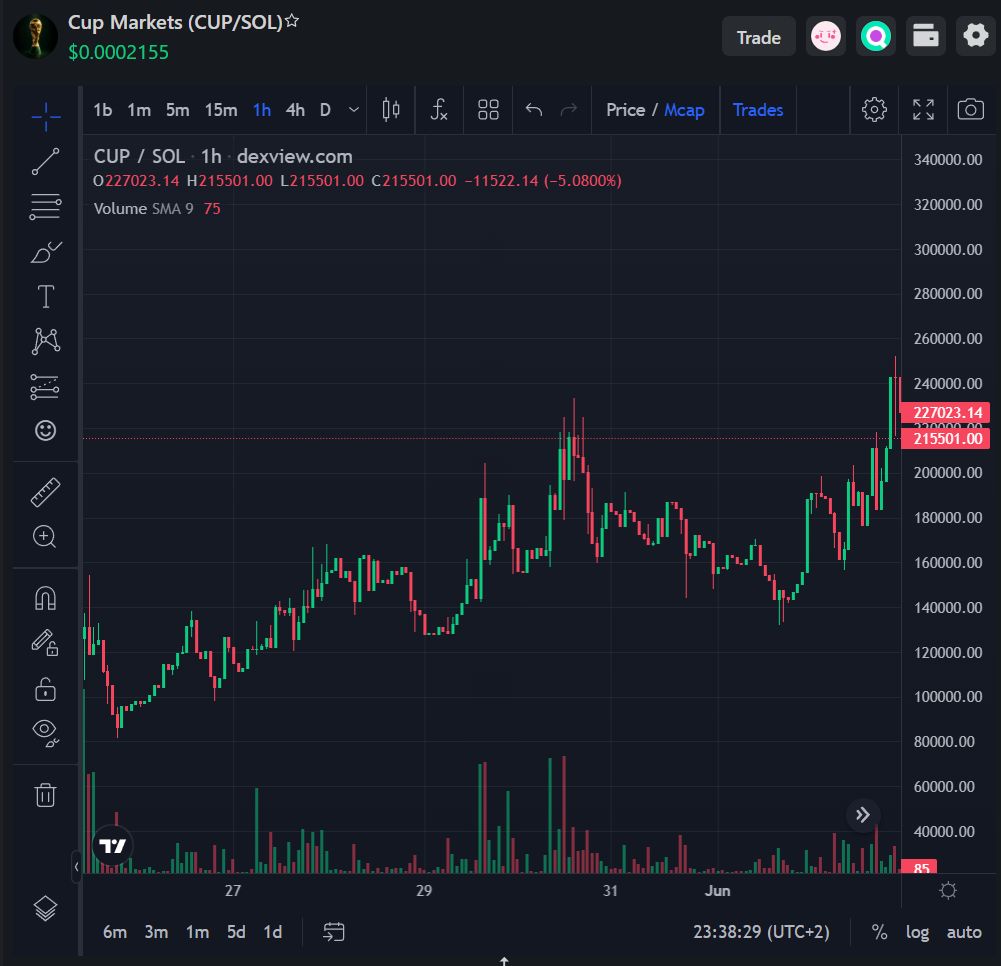Click the TradingView logo badge

(x=112, y=845)
